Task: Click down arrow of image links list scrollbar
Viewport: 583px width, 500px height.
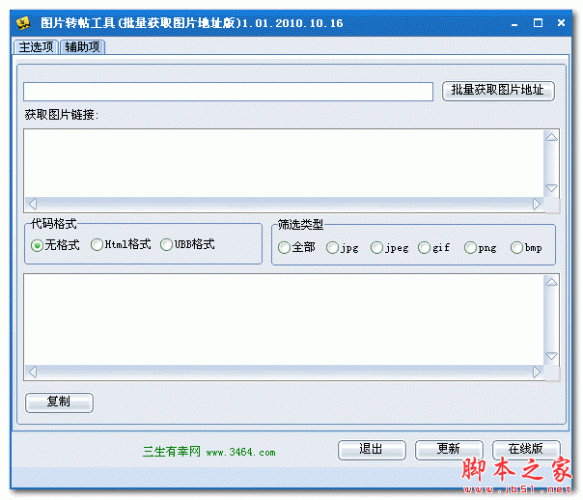Action: point(551,188)
